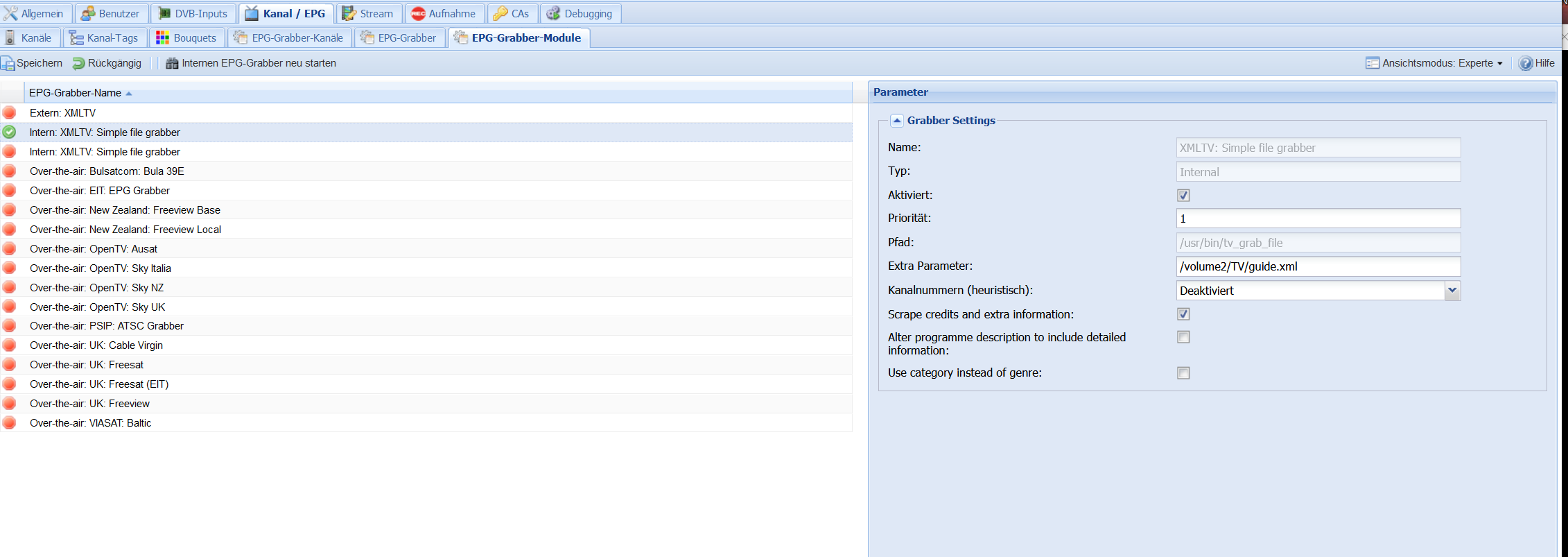Select the EPG-Grabber-Module sub-tab
The width and height of the screenshot is (1568, 557).
click(x=519, y=37)
